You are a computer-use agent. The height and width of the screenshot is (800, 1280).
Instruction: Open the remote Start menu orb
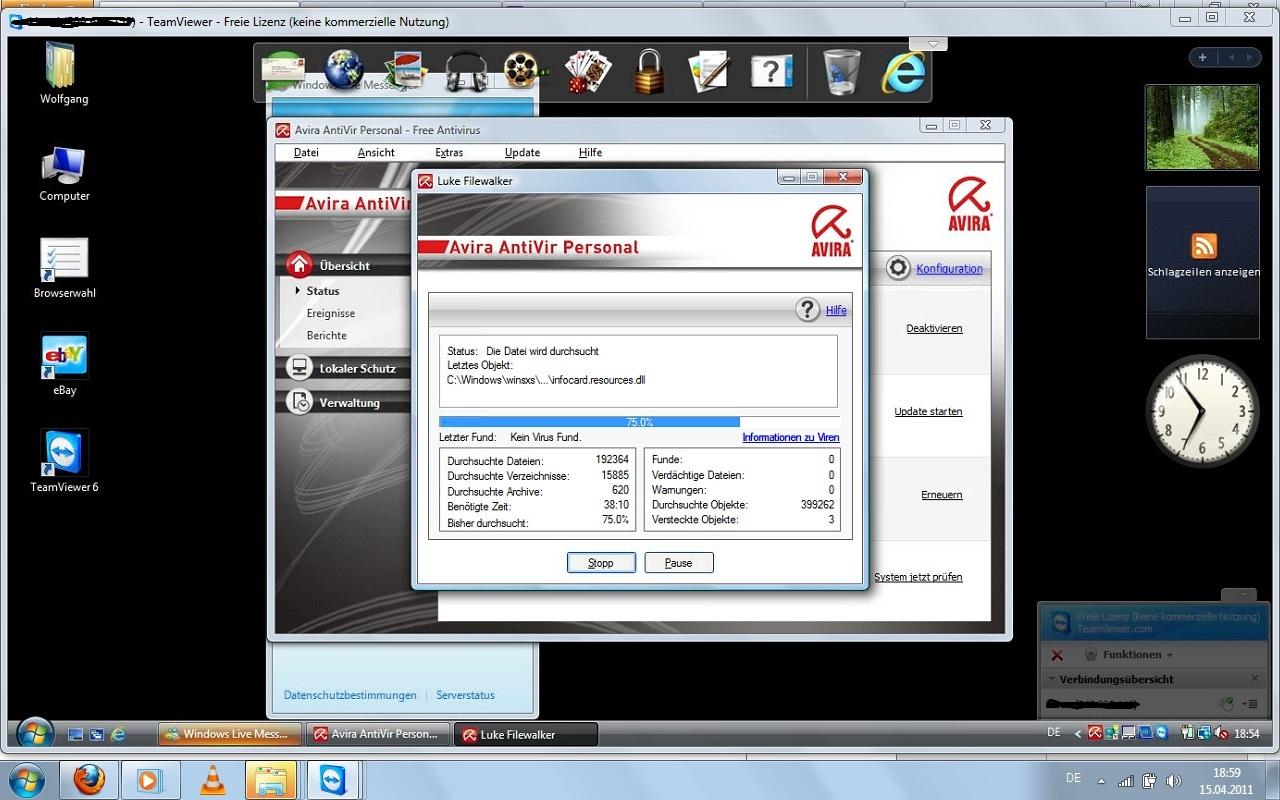pos(36,733)
